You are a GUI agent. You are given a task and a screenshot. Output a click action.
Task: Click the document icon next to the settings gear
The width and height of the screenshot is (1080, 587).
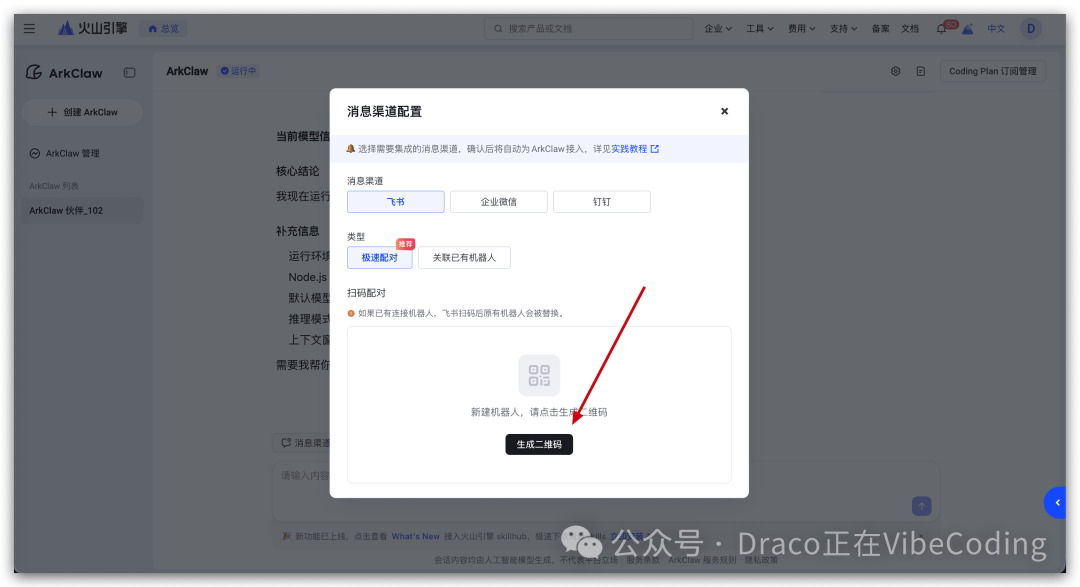point(919,71)
